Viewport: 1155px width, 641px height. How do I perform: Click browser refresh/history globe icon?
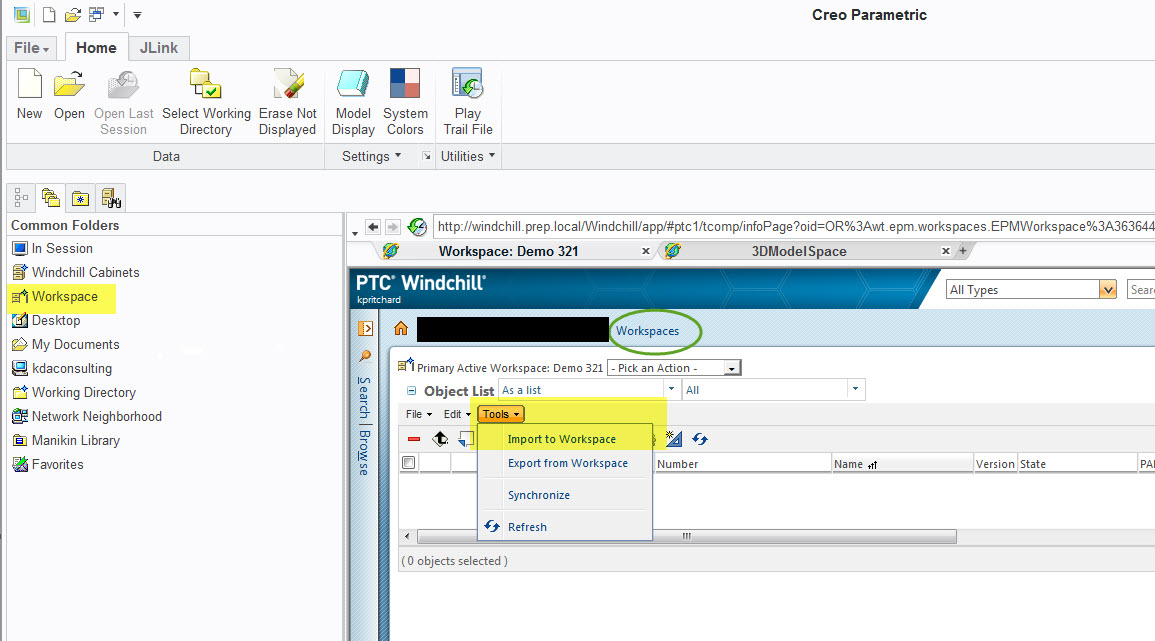(x=418, y=227)
